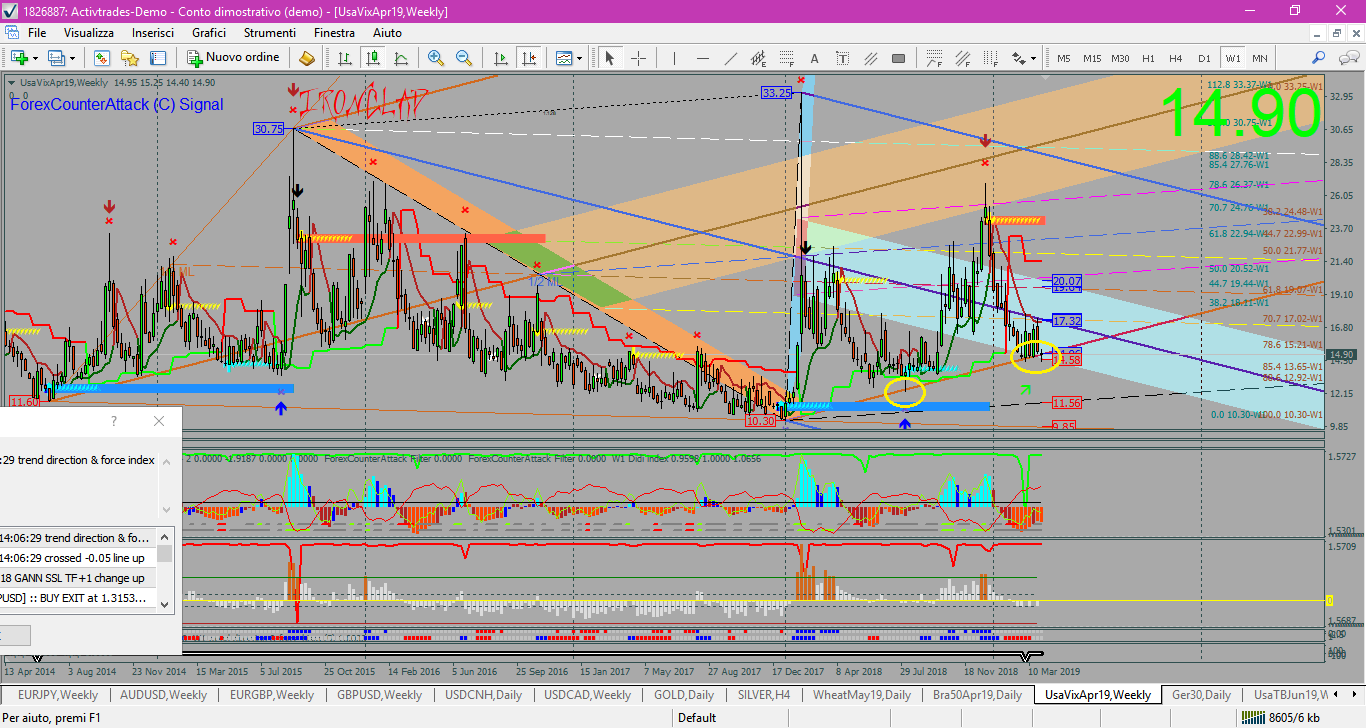Switch timeframe to H4
This screenshot has width=1366, height=728.
pos(1176,58)
